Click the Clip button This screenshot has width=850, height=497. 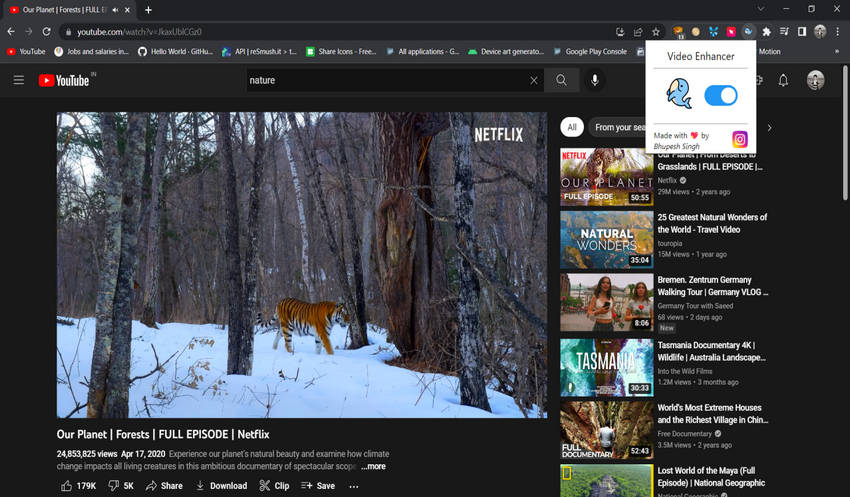(x=274, y=486)
